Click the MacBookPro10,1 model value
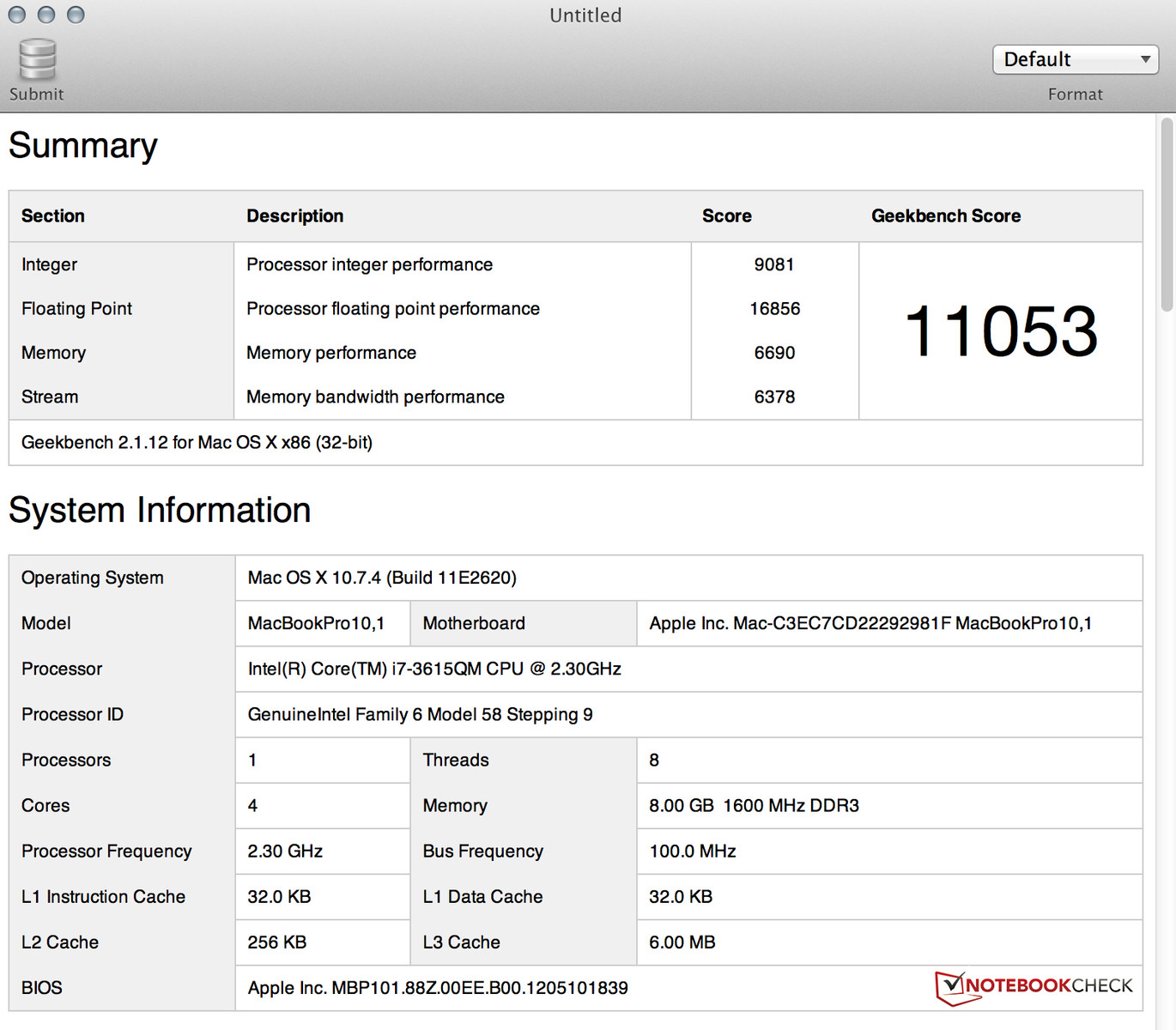Image resolution: width=1176 pixels, height=1030 pixels. click(x=316, y=623)
